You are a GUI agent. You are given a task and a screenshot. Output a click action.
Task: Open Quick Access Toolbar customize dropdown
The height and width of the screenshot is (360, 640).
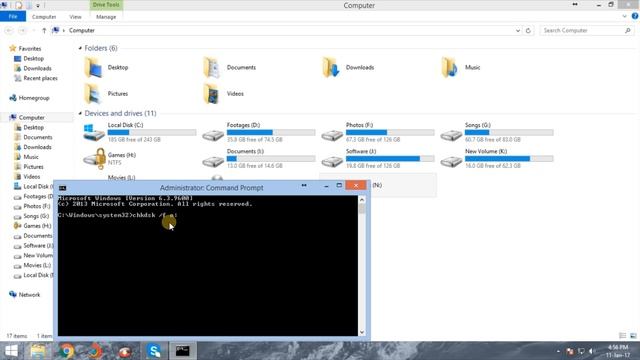coord(38,5)
